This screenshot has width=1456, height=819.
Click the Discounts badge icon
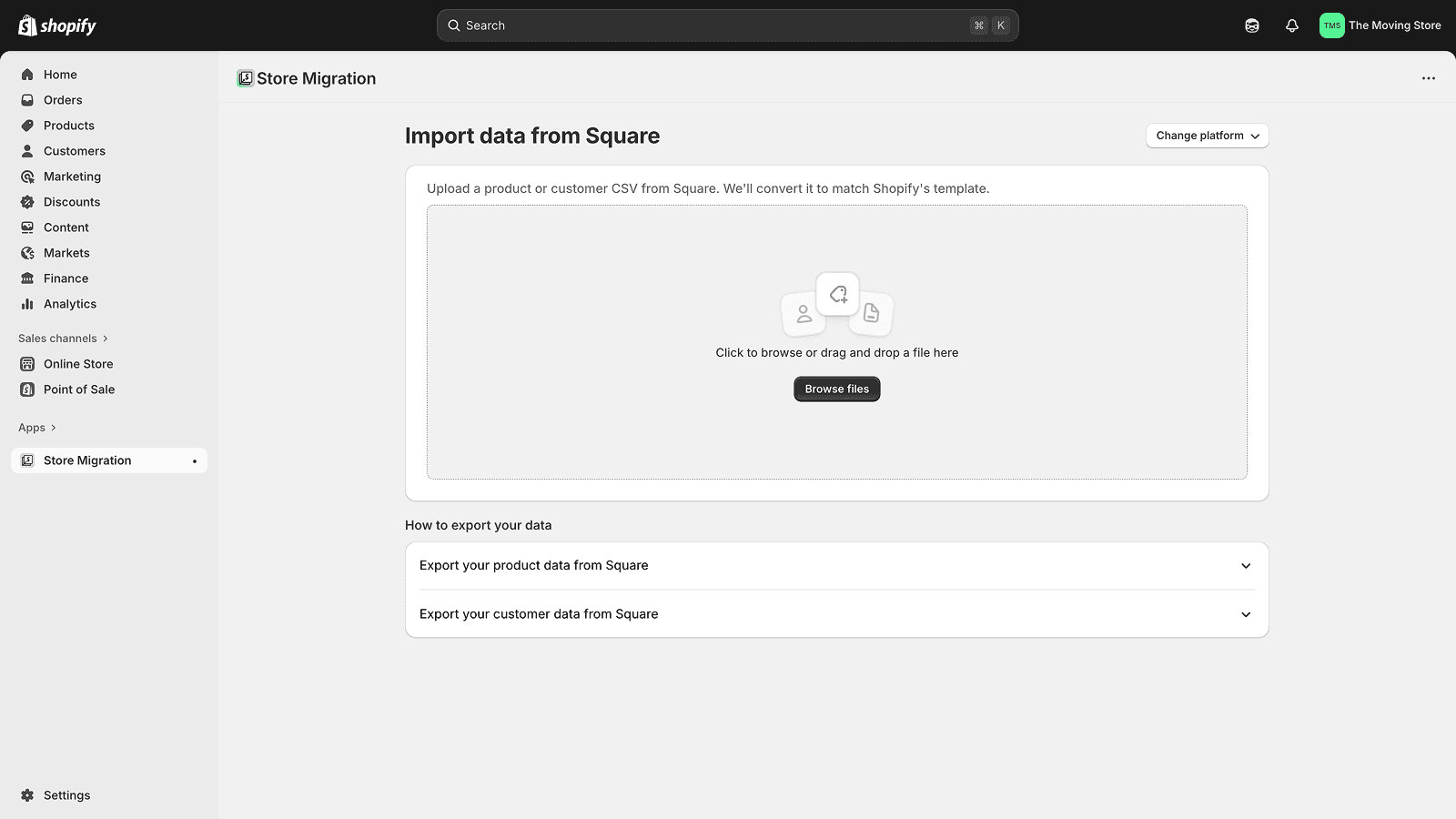click(27, 202)
